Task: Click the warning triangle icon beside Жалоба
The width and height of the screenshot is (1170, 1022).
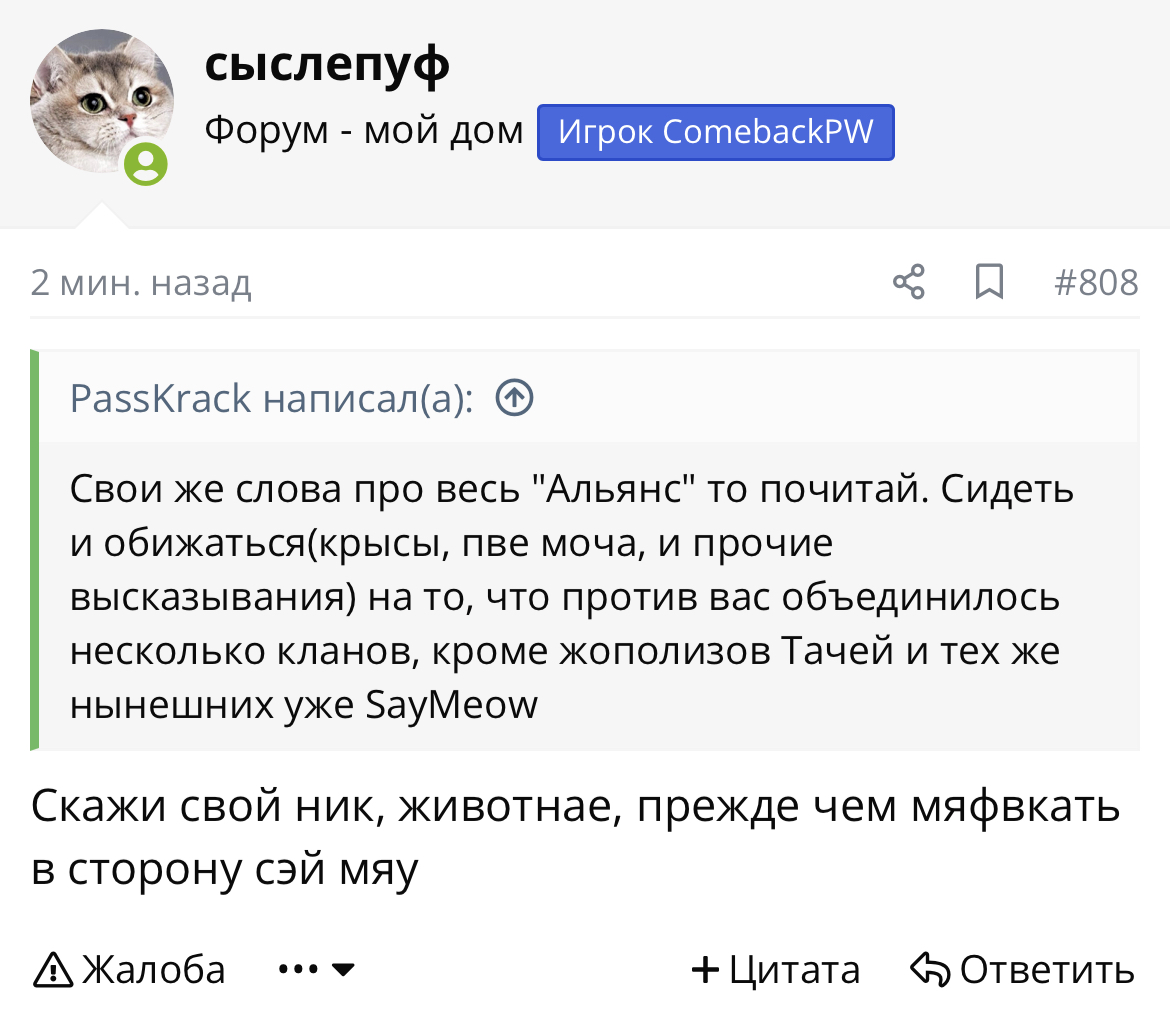Action: tap(53, 970)
